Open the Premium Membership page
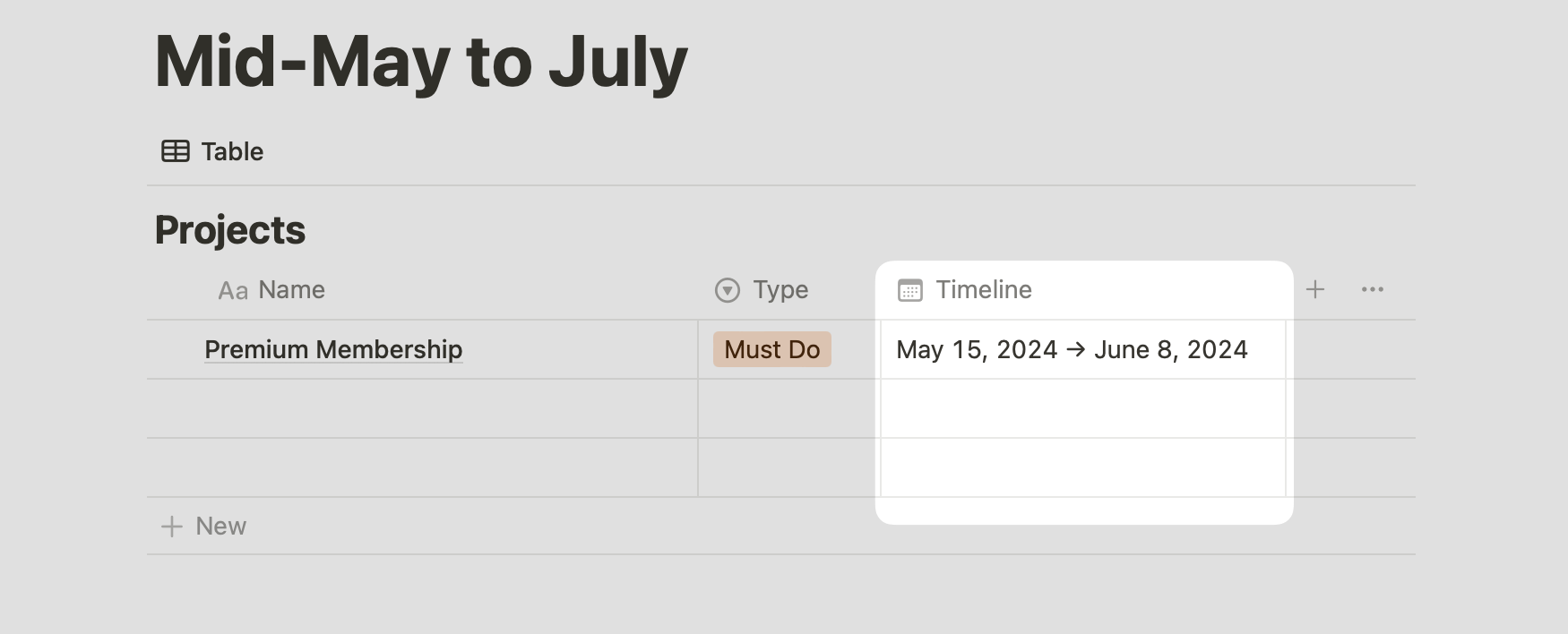The width and height of the screenshot is (1568, 634). coord(333,349)
